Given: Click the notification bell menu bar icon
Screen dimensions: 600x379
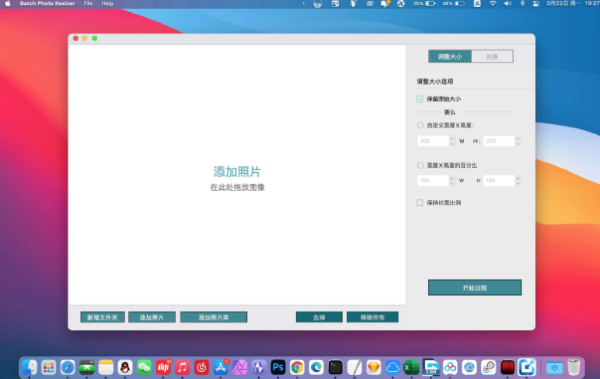Looking at the screenshot, I should [385, 3].
